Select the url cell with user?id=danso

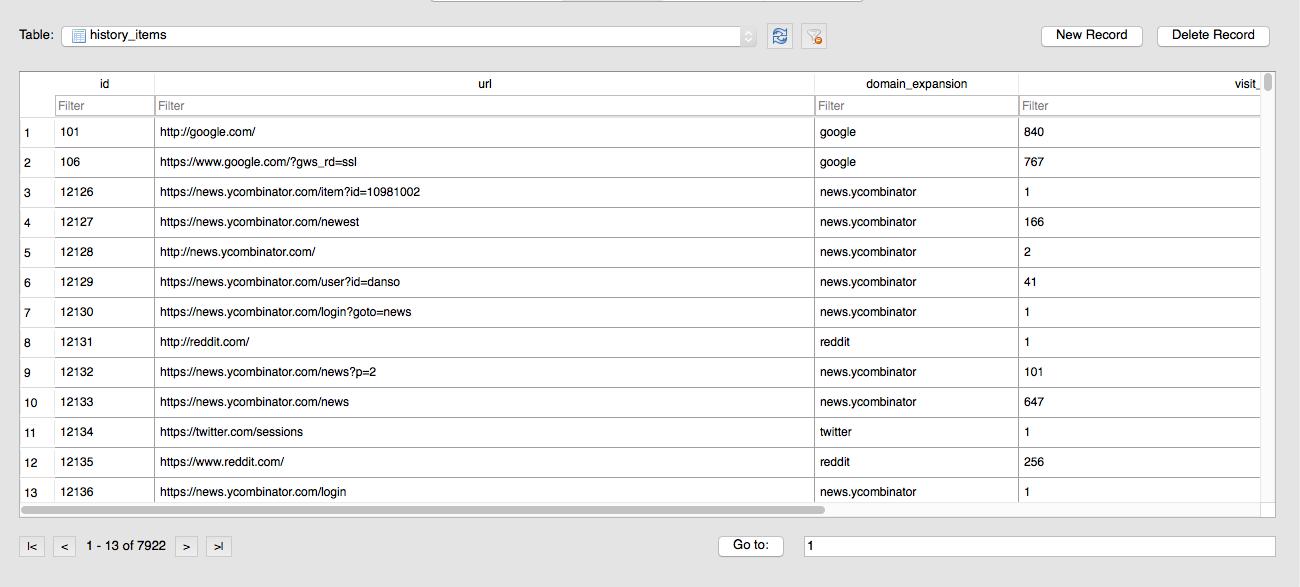pyautogui.click(x=485, y=282)
